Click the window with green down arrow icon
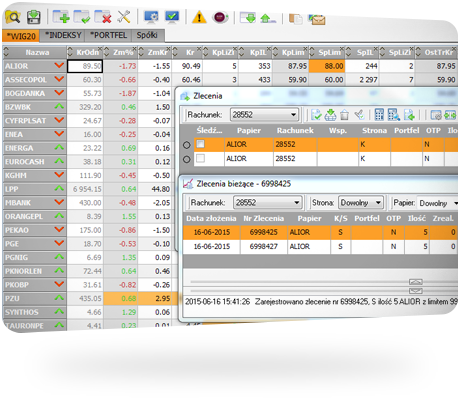The image size is (460, 400). [x=248, y=17]
